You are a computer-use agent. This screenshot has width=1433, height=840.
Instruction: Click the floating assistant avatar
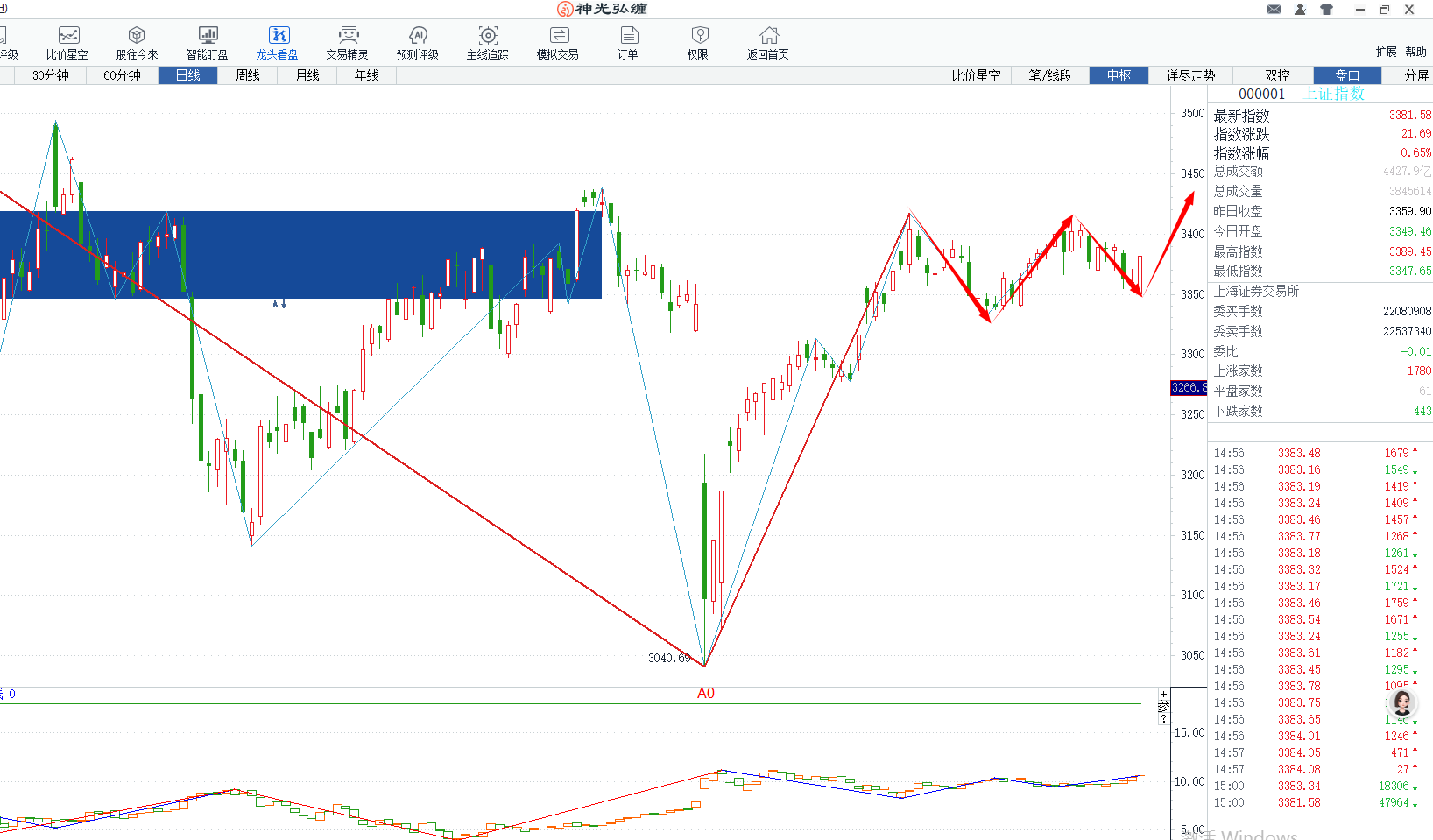[x=1402, y=702]
